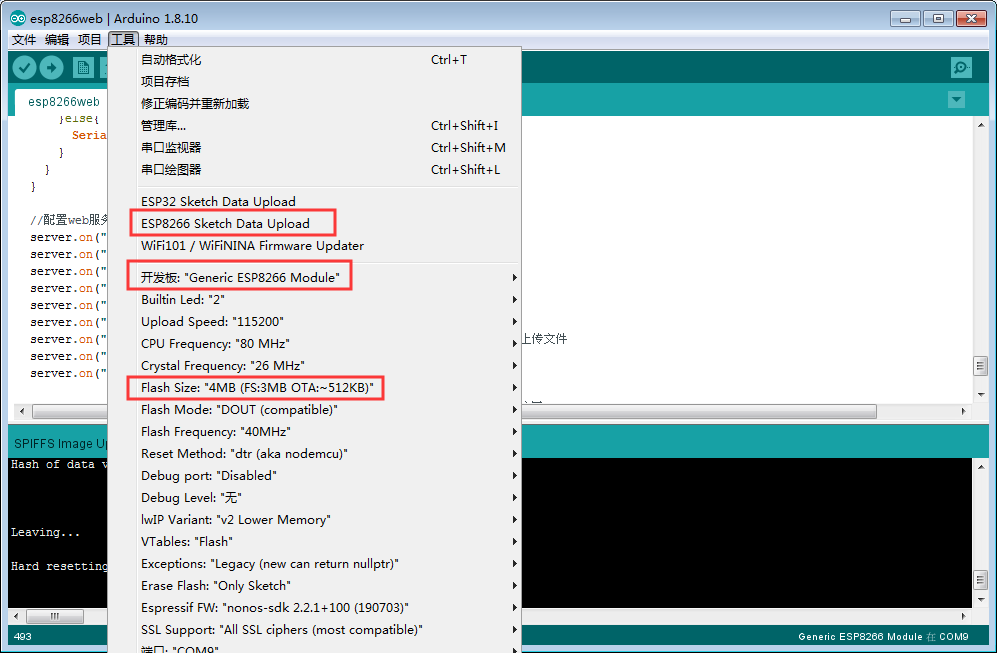This screenshot has height=653, width=997.
Task: Open the 文件 menu
Action: tap(24, 39)
